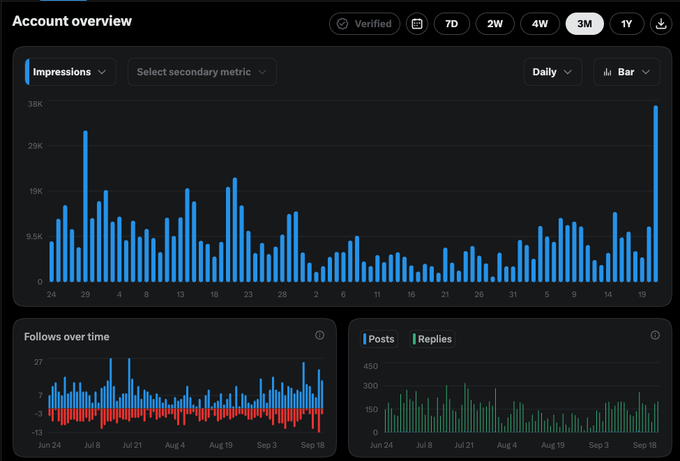Click the info icon on Posts Replies card
The width and height of the screenshot is (680, 461).
[x=655, y=335]
